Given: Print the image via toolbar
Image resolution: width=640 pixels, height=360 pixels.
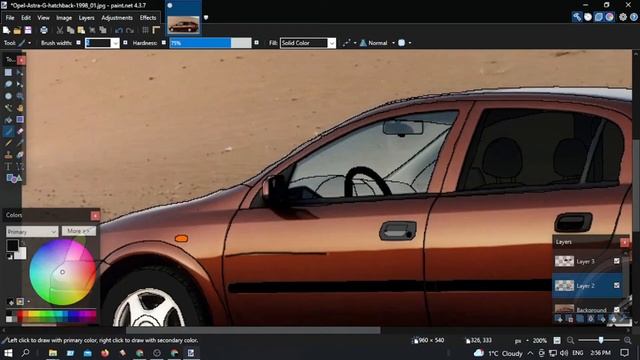Looking at the screenshot, I should point(44,30).
